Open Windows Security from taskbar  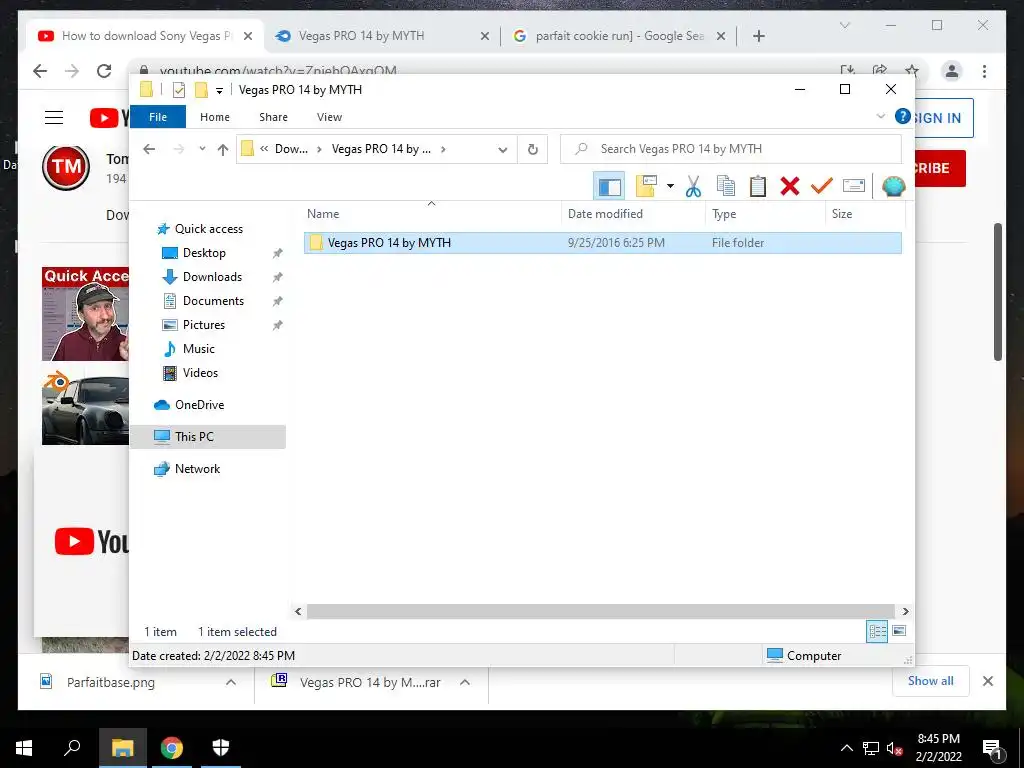coord(221,748)
